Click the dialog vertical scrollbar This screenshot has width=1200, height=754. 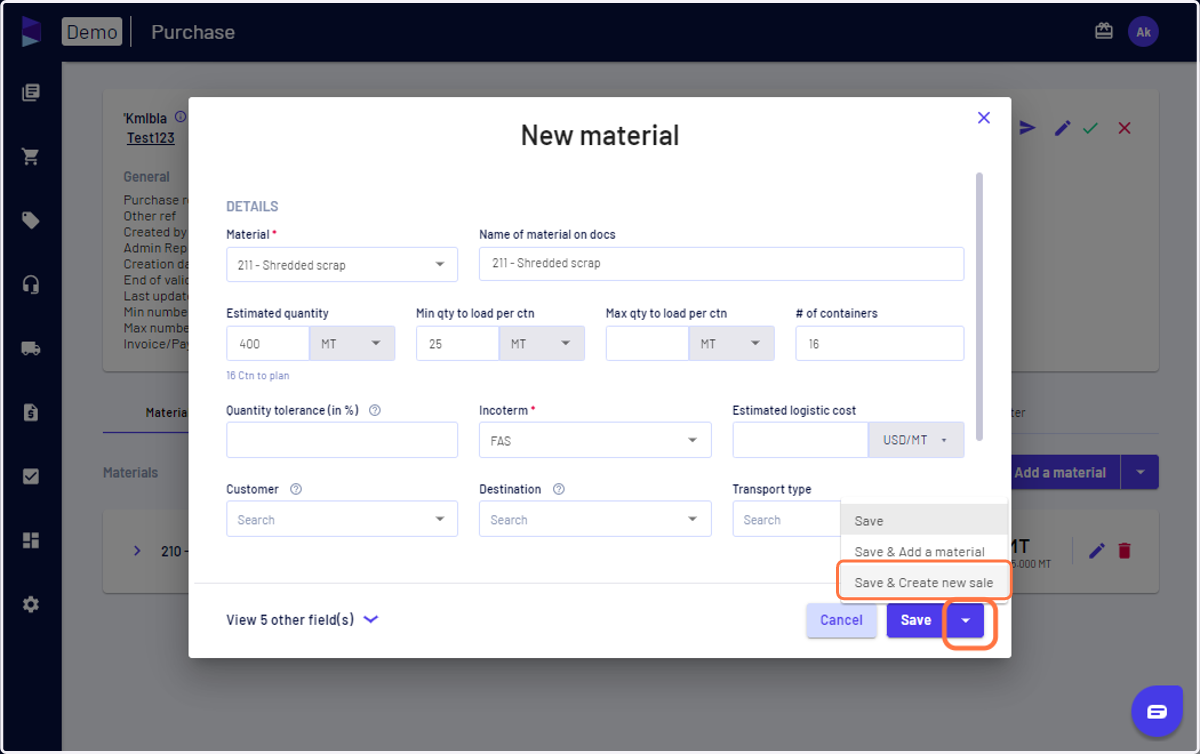click(979, 306)
